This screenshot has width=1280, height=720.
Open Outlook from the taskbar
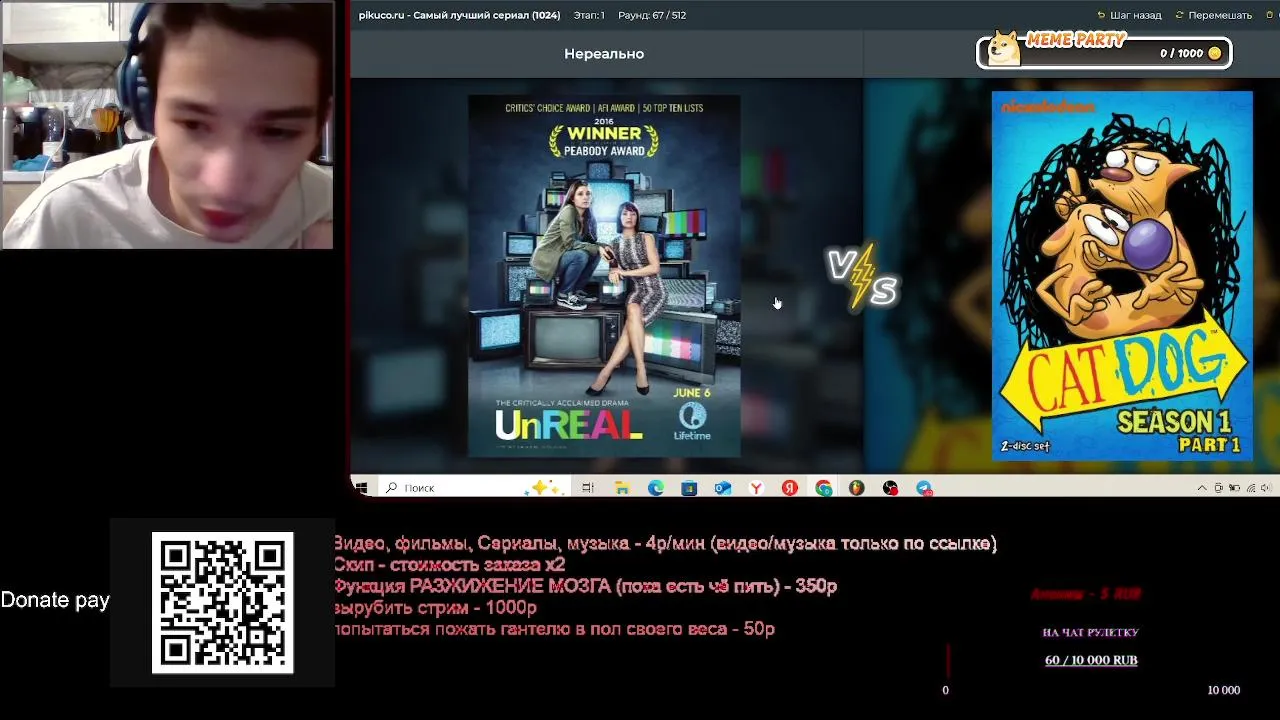tap(723, 488)
